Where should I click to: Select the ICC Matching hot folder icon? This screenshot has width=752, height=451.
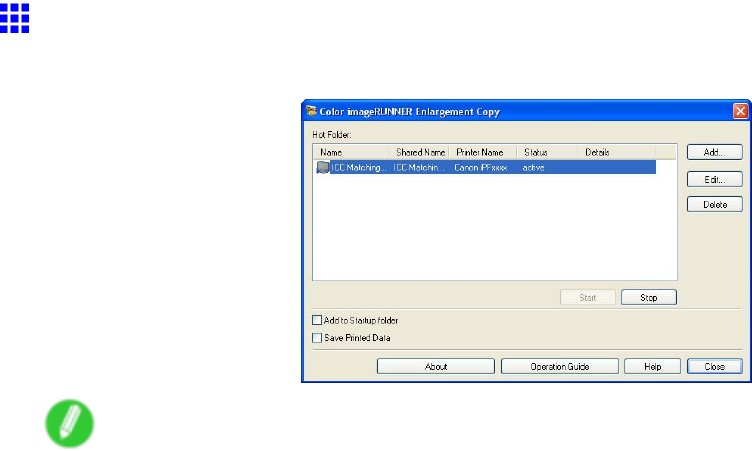coord(323,167)
